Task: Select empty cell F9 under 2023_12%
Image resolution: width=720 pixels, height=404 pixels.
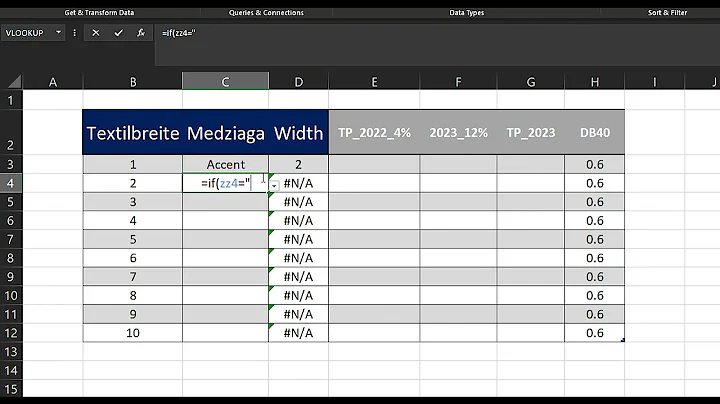Action: [458, 277]
